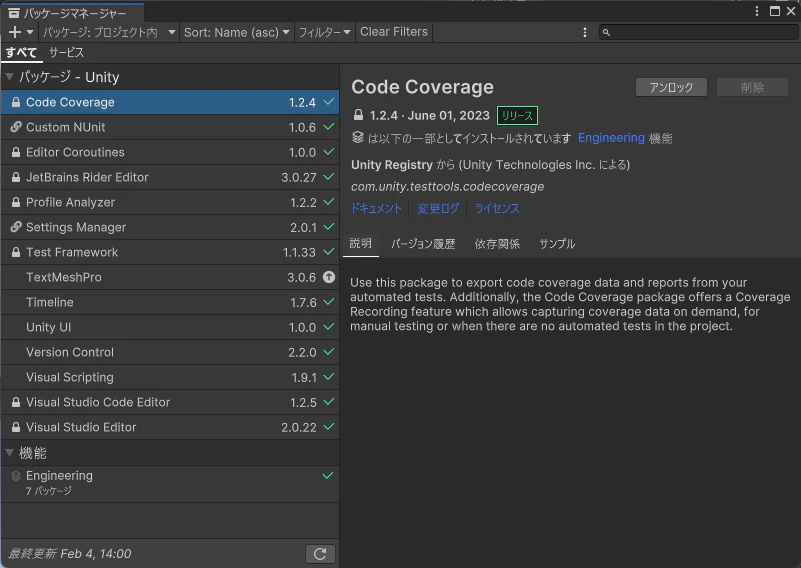Click the plus add package icon

point(15,32)
